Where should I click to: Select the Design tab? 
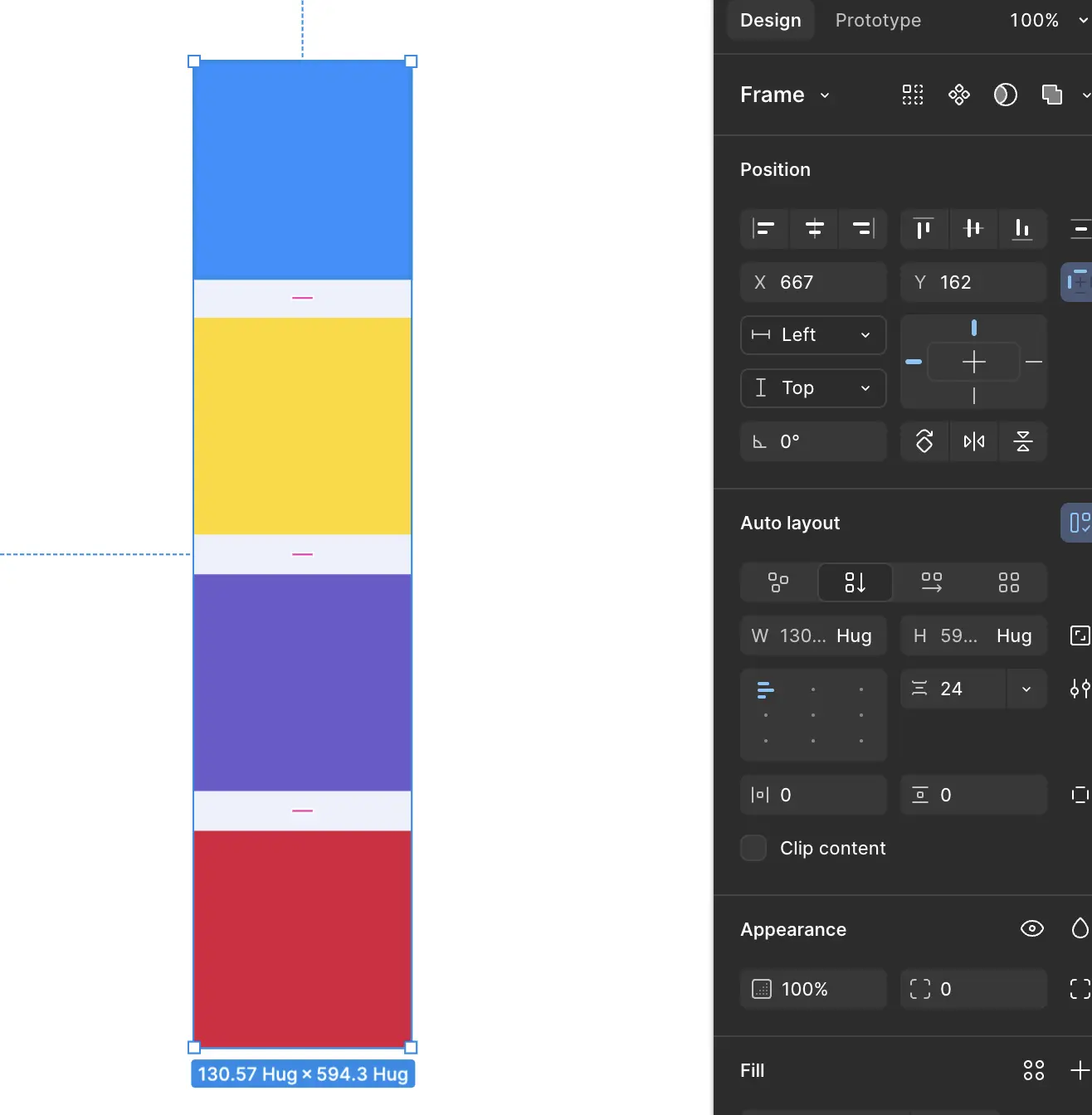[x=770, y=20]
